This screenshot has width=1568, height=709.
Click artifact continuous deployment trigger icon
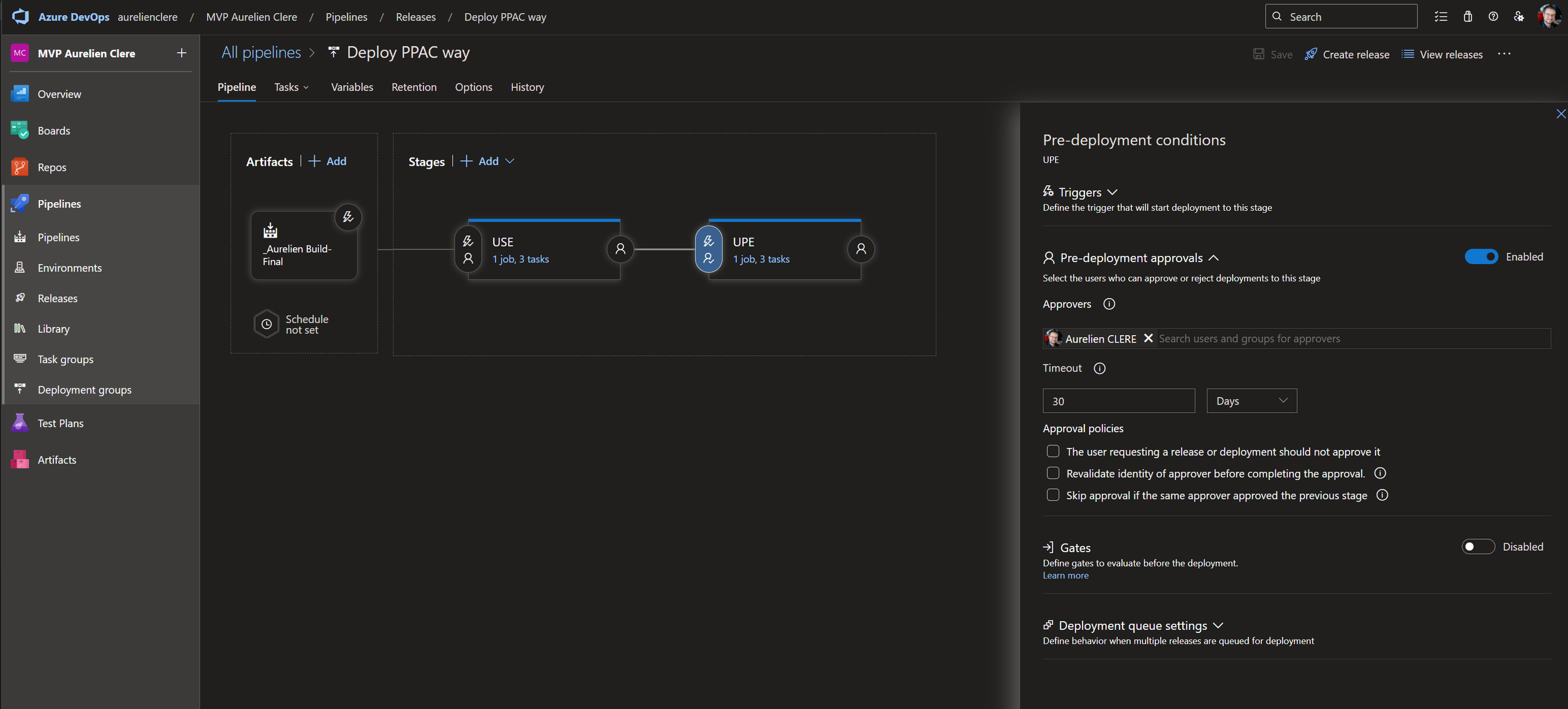348,217
